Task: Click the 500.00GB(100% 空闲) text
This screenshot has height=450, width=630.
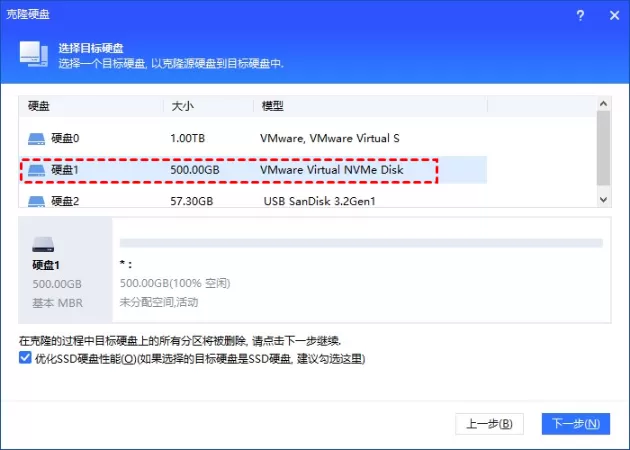Action: click(x=175, y=283)
